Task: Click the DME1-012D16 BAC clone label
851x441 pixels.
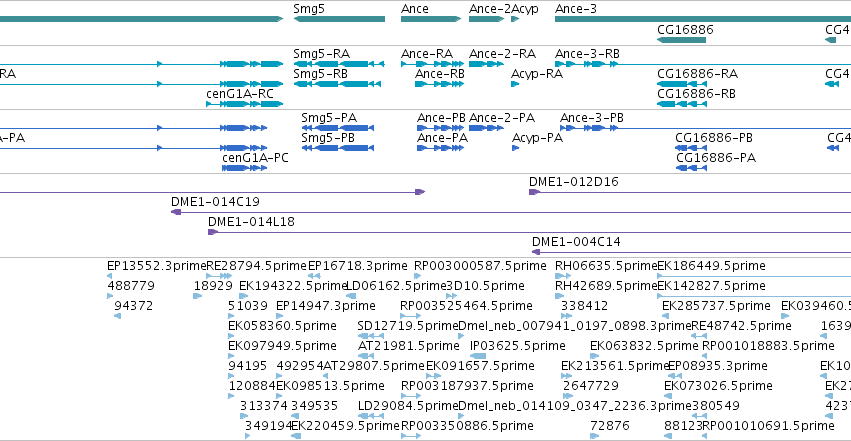Action: tap(574, 182)
